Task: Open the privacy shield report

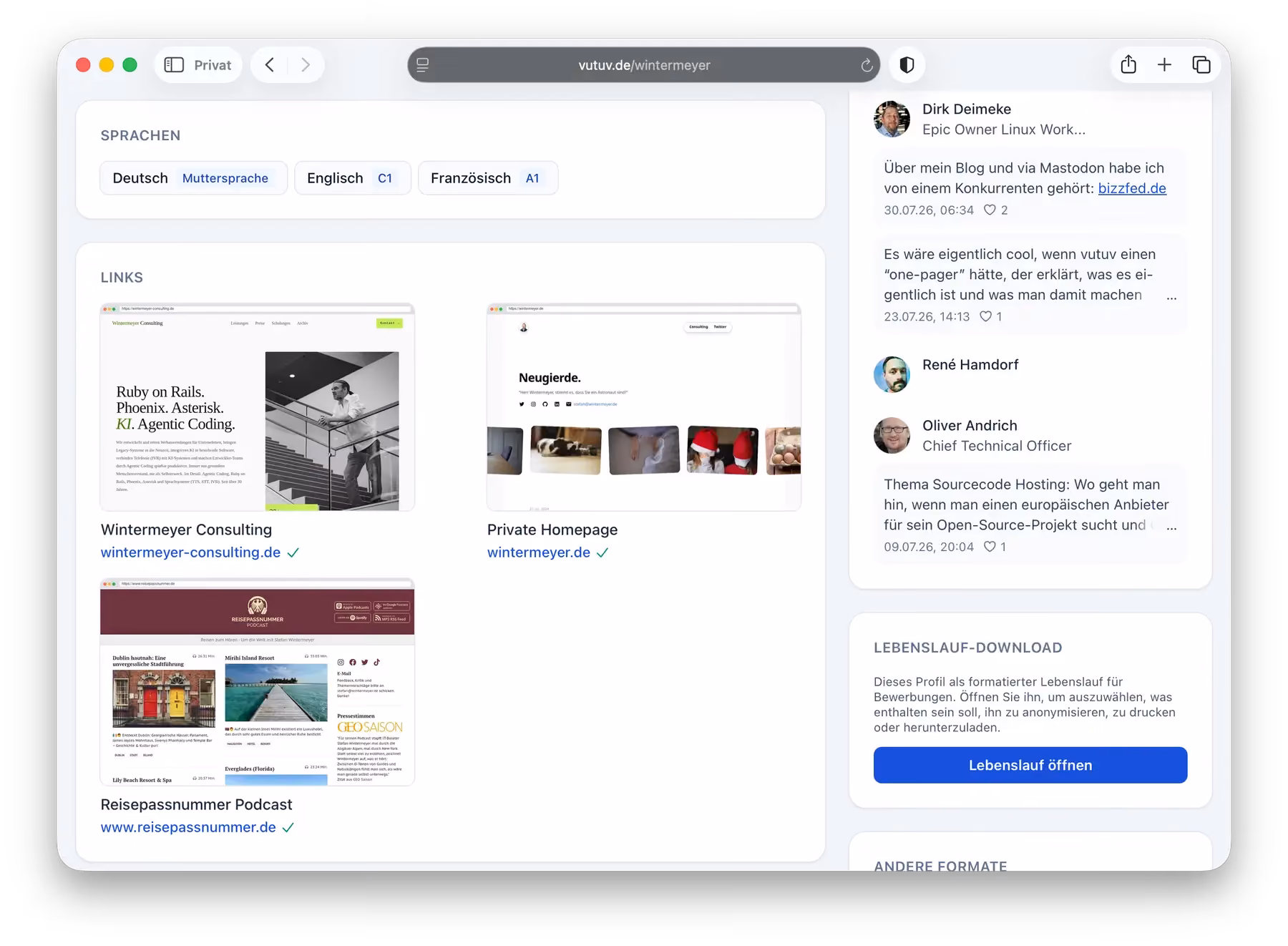Action: (907, 65)
